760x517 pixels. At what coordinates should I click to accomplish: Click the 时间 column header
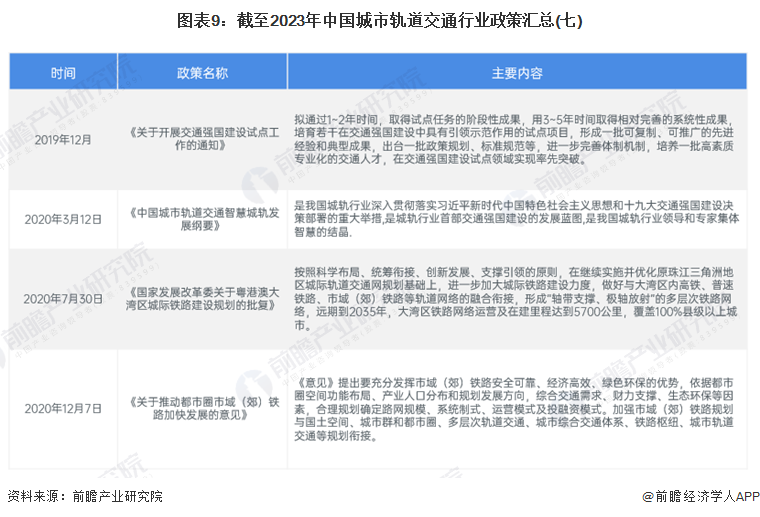click(63, 73)
